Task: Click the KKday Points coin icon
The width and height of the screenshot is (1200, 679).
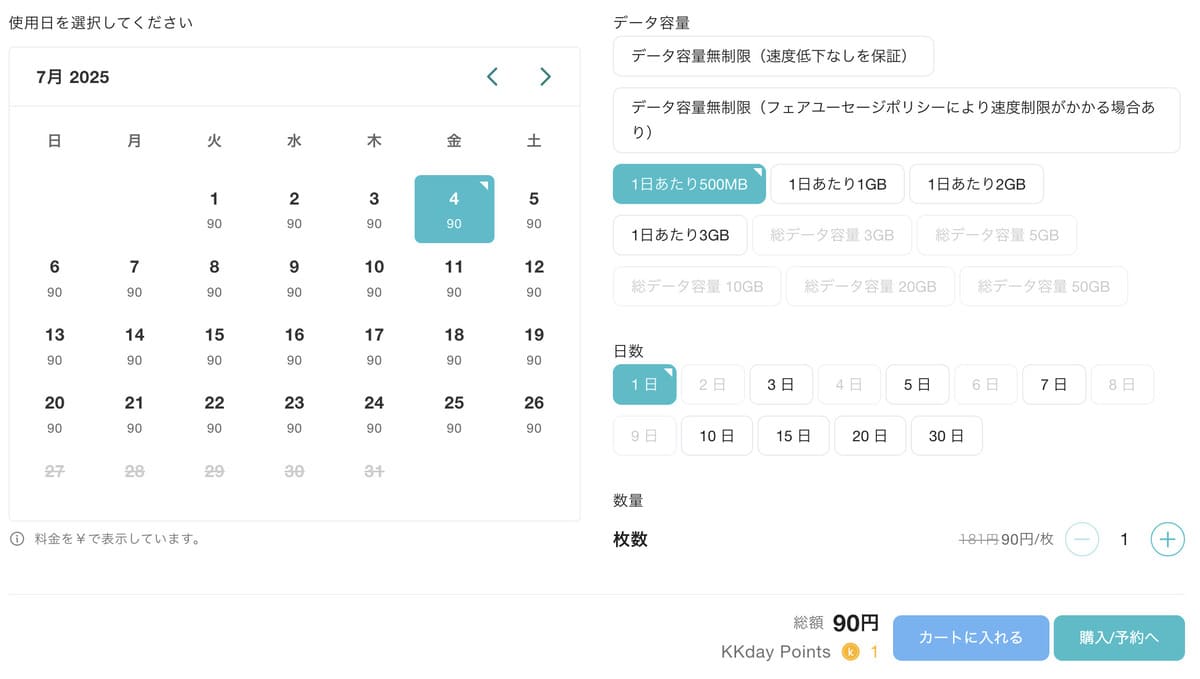Action: 851,652
